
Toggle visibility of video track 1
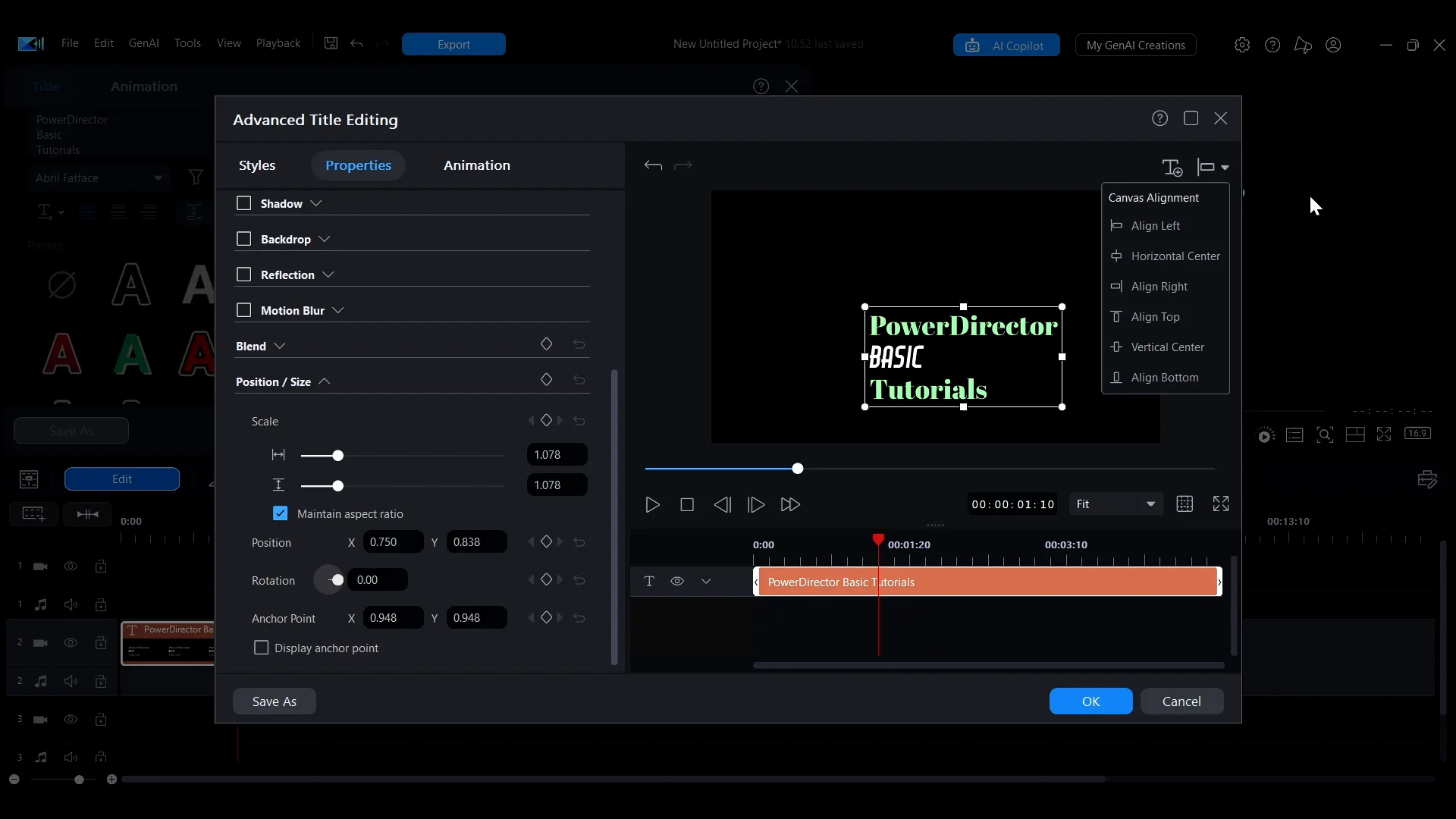(x=71, y=566)
